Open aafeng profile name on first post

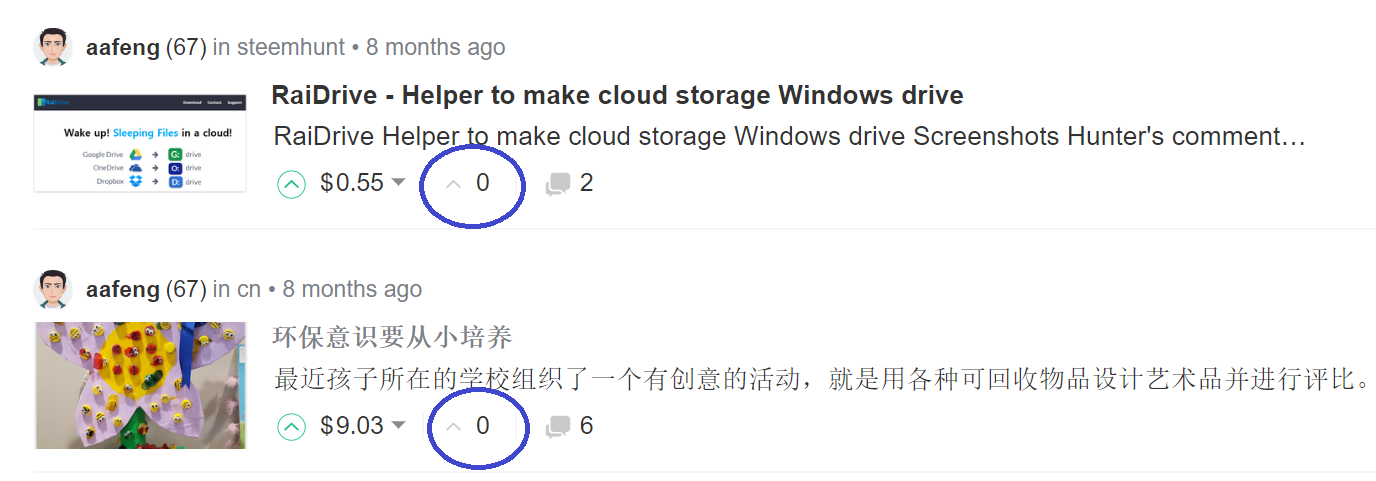click(123, 47)
